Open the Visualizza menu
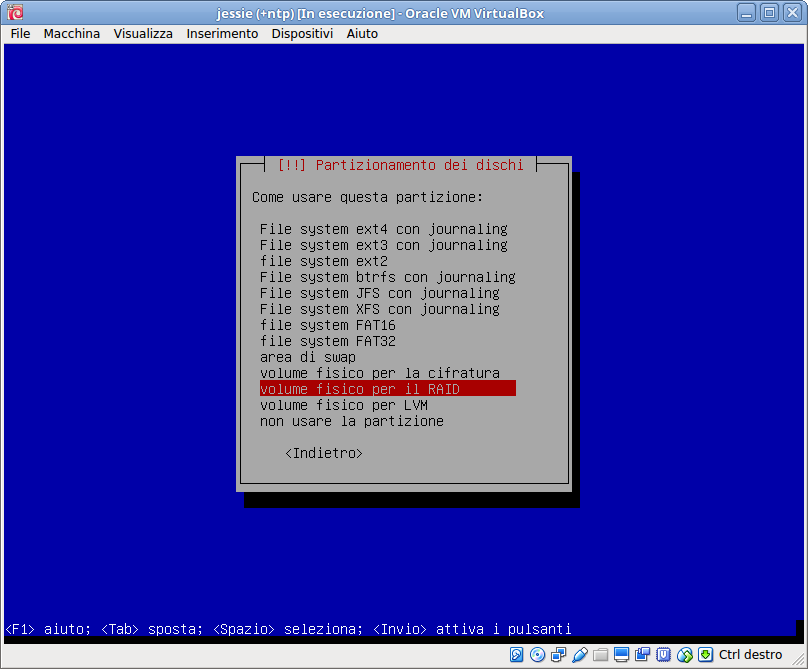 click(x=143, y=34)
